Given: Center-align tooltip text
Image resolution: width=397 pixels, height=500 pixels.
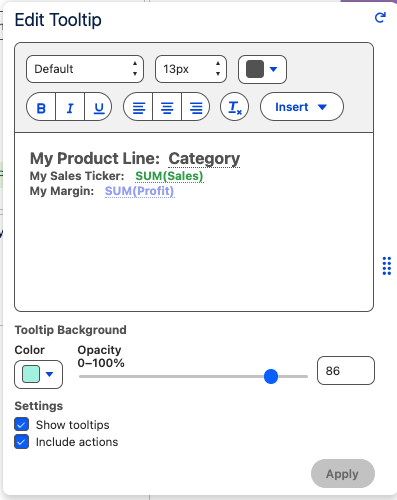Looking at the screenshot, I should point(167,107).
